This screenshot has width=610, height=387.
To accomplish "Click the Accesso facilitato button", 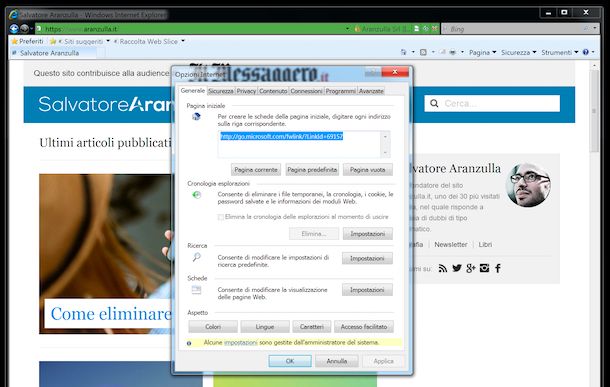I will tap(364, 327).
